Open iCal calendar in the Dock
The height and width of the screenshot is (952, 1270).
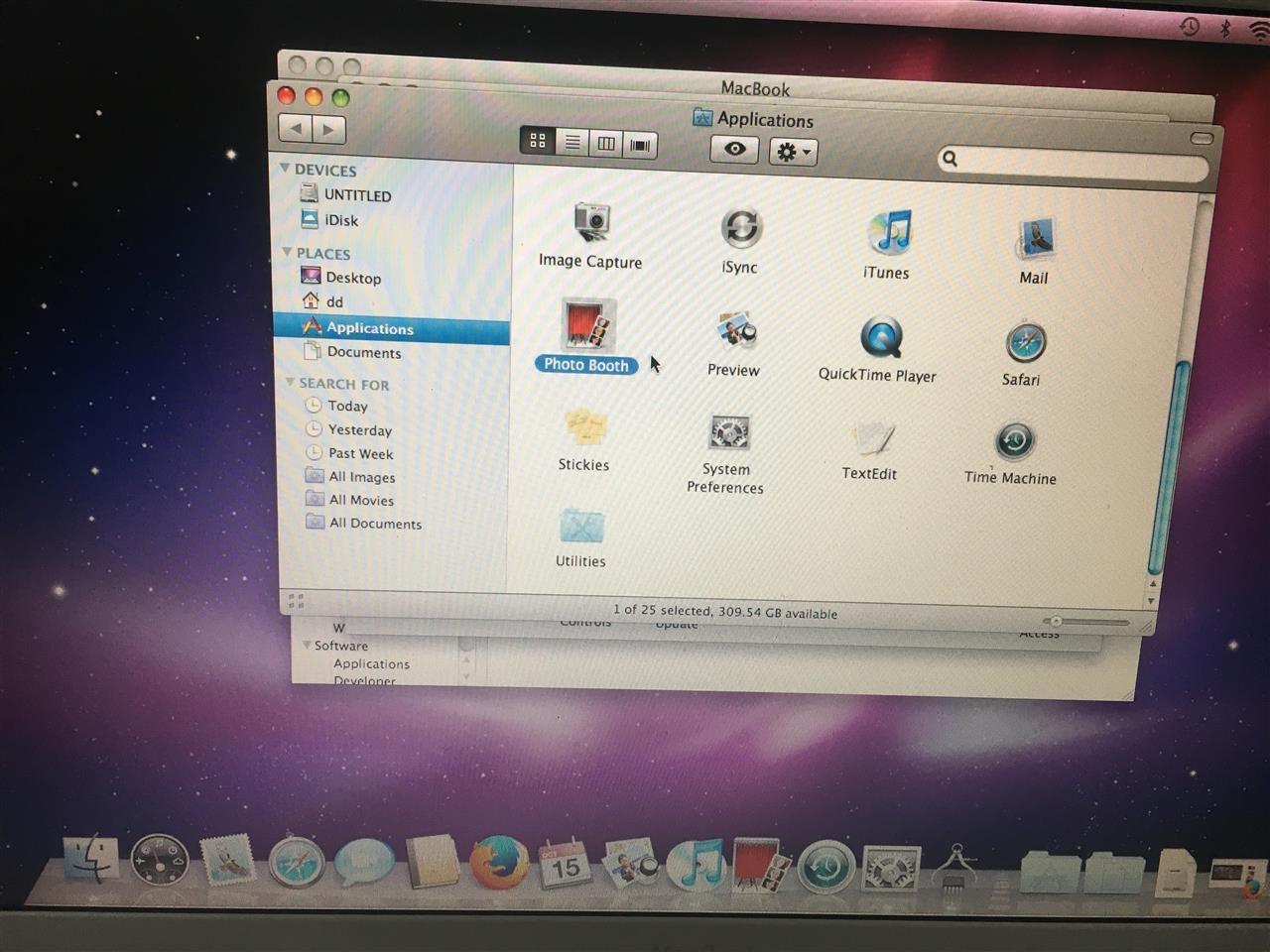pyautogui.click(x=565, y=864)
